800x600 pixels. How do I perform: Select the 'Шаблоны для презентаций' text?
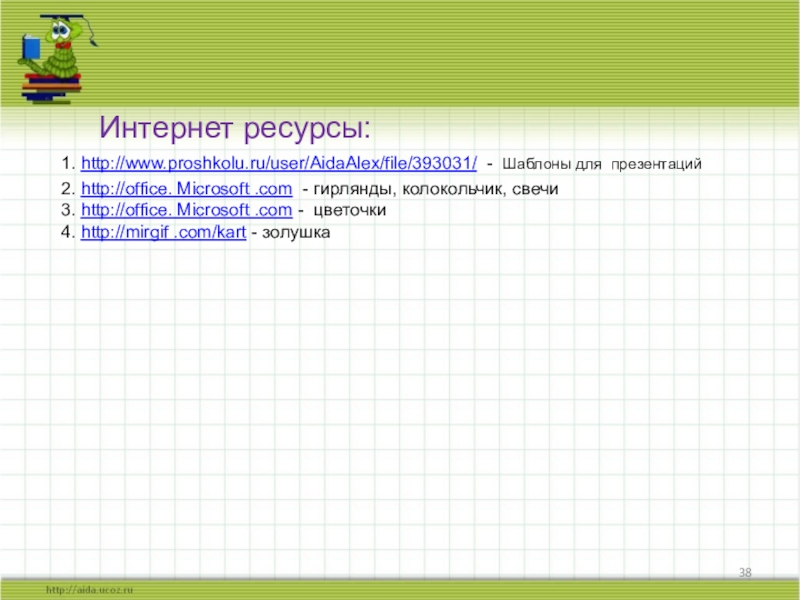point(602,163)
